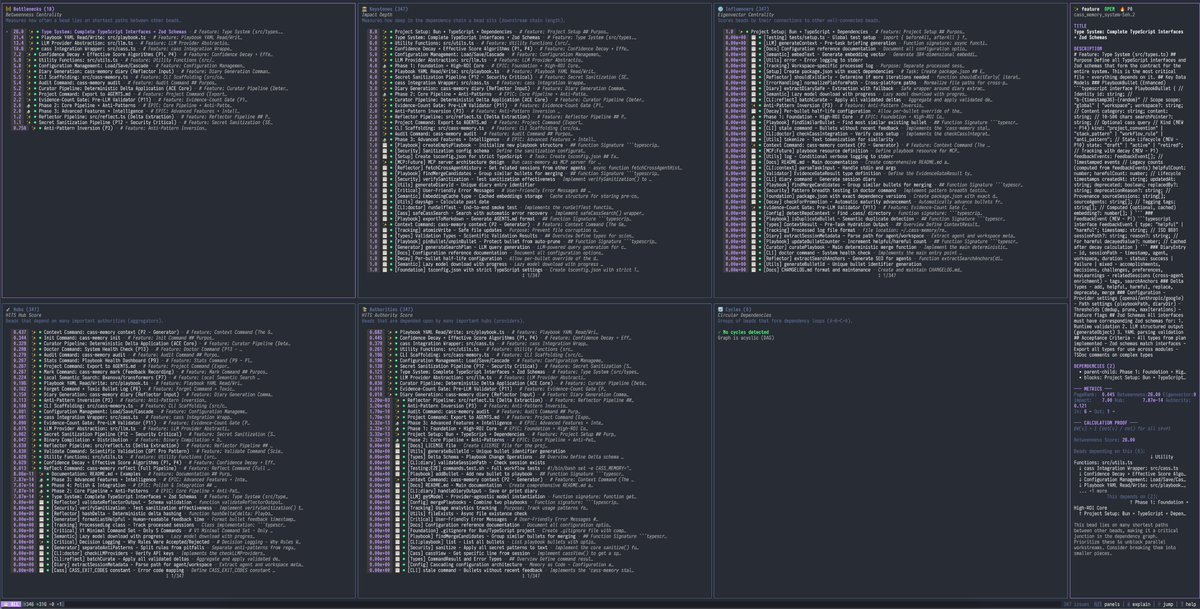Select the Influencers panel title

(x=746, y=9)
